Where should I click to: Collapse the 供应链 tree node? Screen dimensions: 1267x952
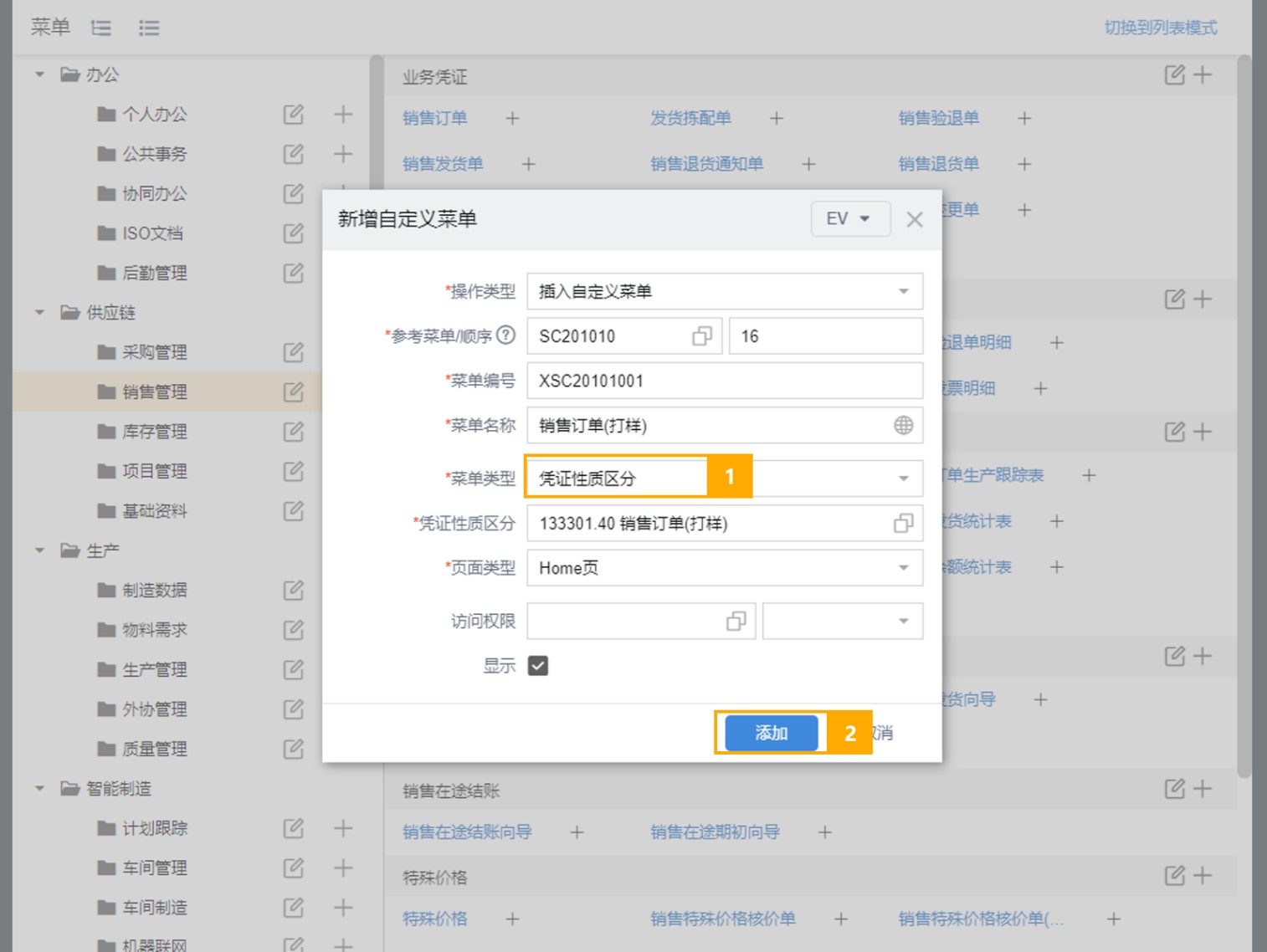(x=39, y=313)
